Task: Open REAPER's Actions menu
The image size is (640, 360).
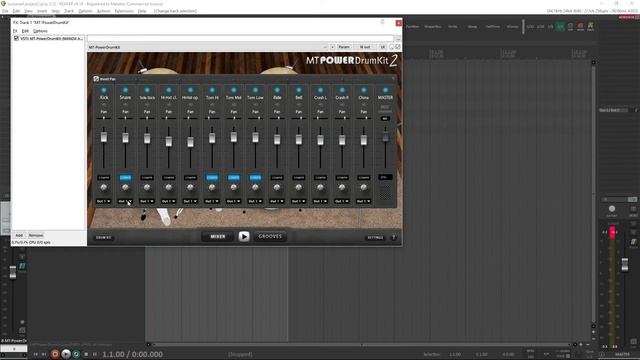Action: 104,11
